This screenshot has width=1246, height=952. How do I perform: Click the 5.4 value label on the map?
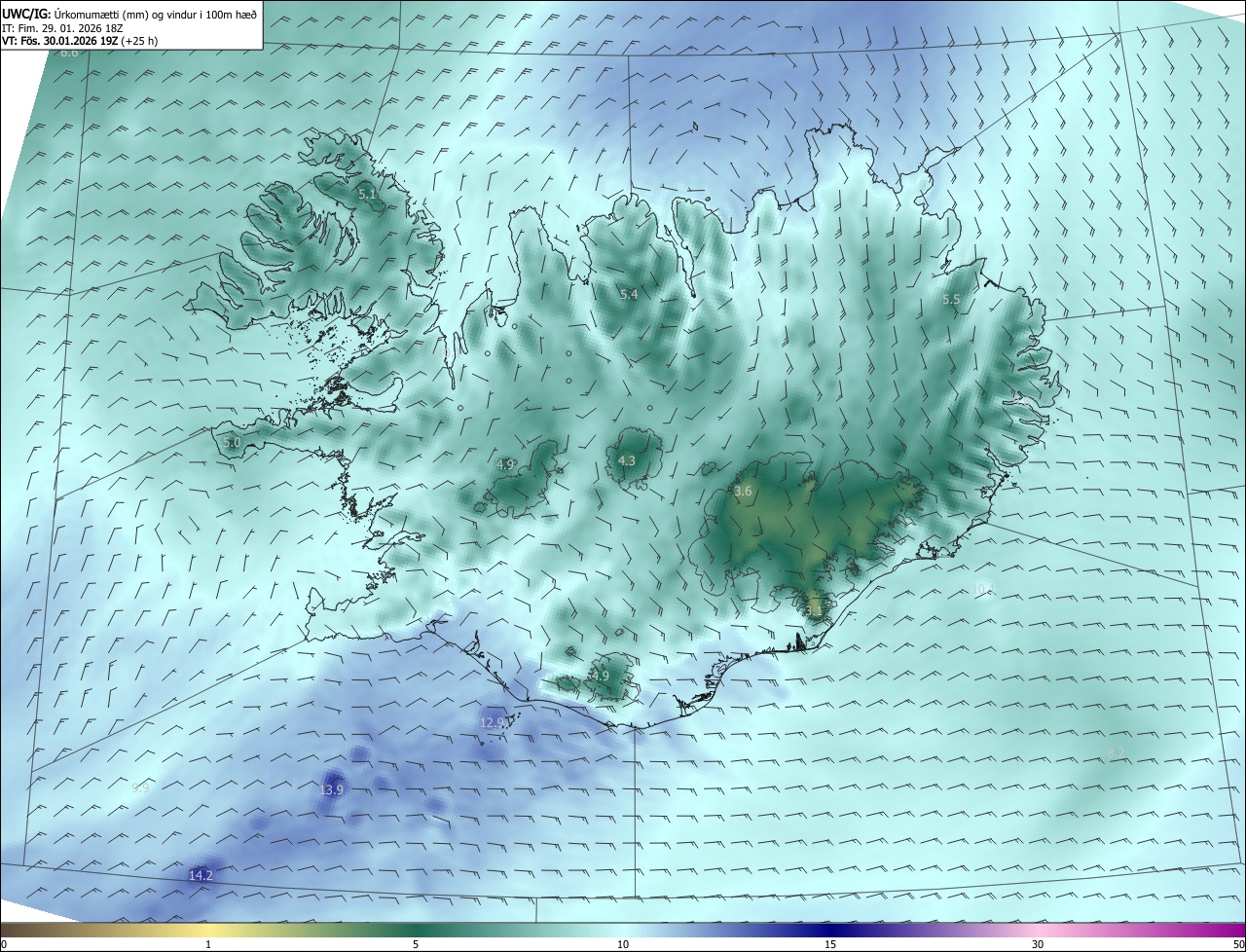[629, 294]
